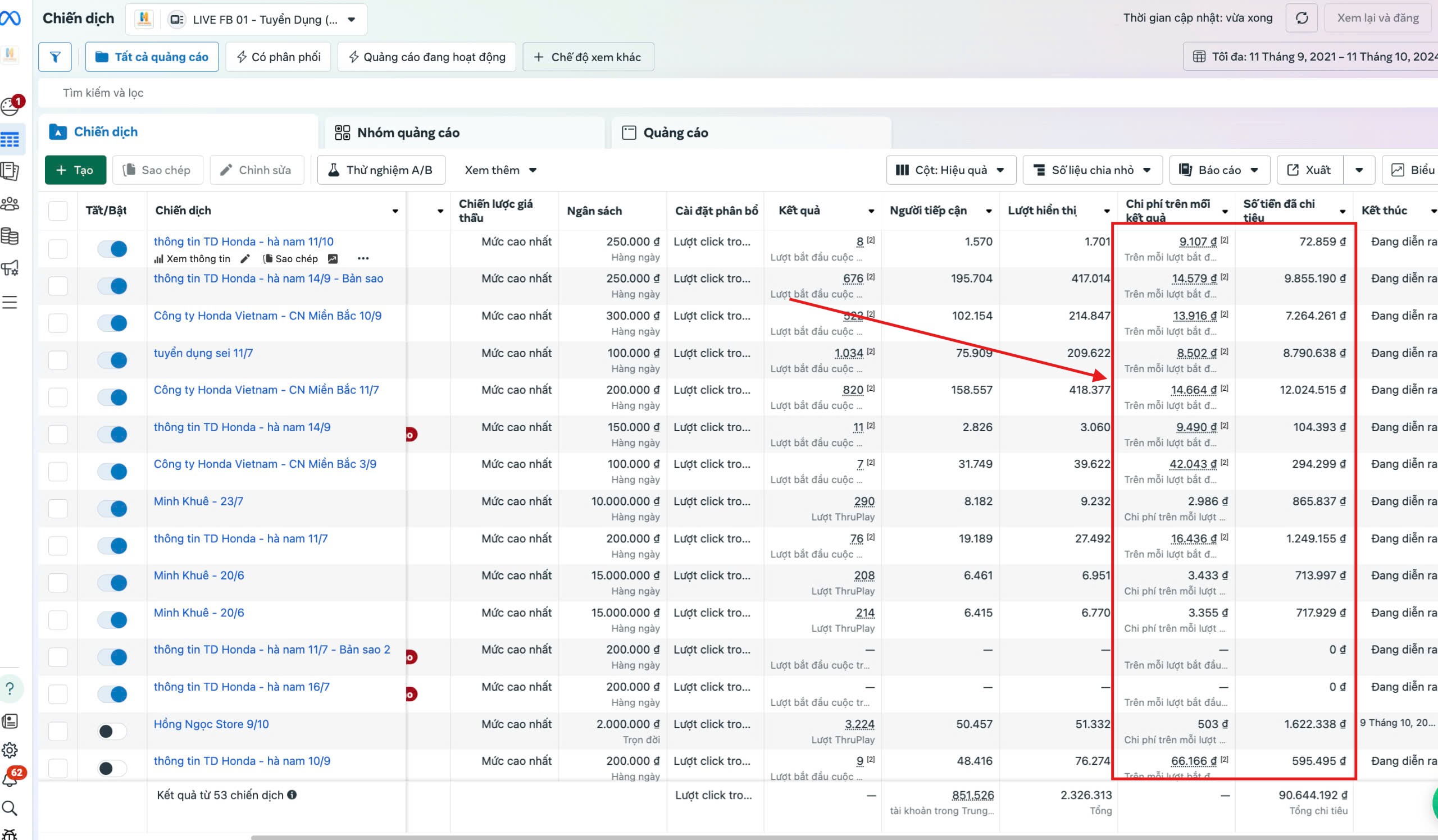Toggle the Minh Khuê - 23/7 campaign switch
1438x840 pixels.
coord(112,509)
